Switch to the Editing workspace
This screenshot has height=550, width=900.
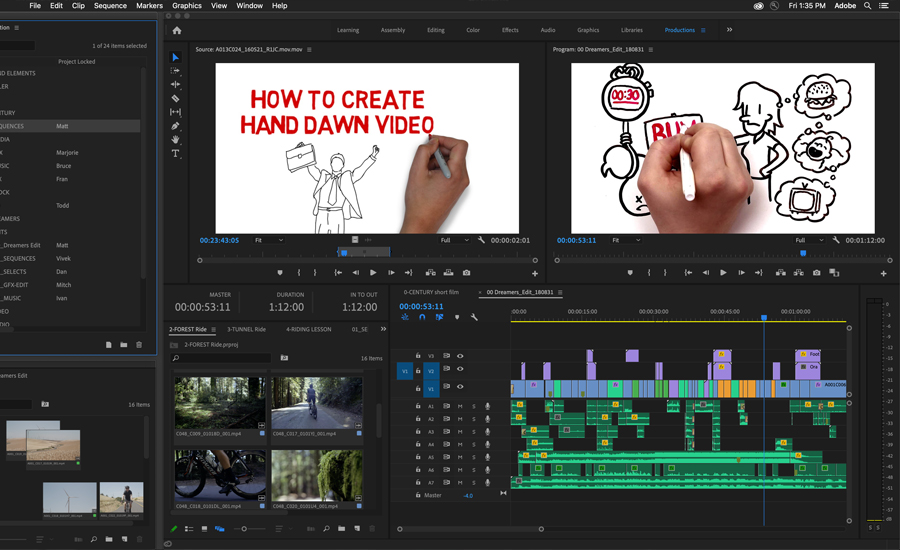[436, 30]
